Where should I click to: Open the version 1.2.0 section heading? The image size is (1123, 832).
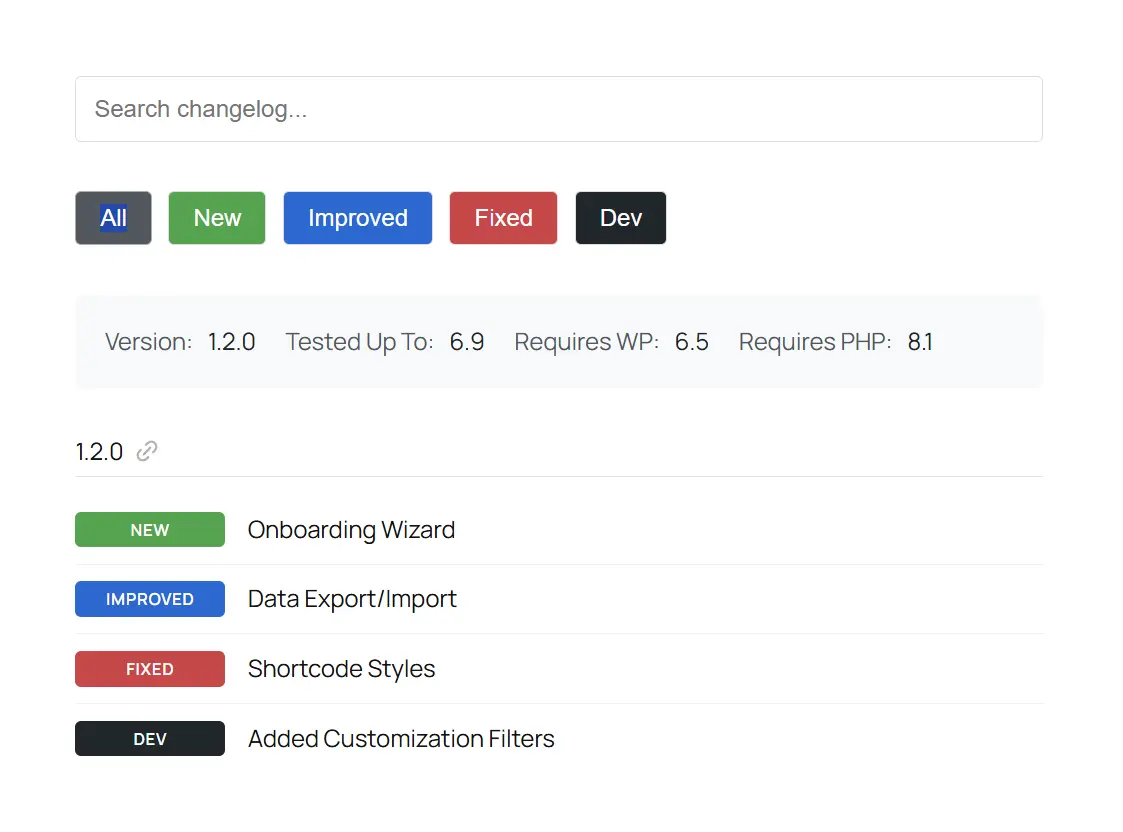click(99, 451)
